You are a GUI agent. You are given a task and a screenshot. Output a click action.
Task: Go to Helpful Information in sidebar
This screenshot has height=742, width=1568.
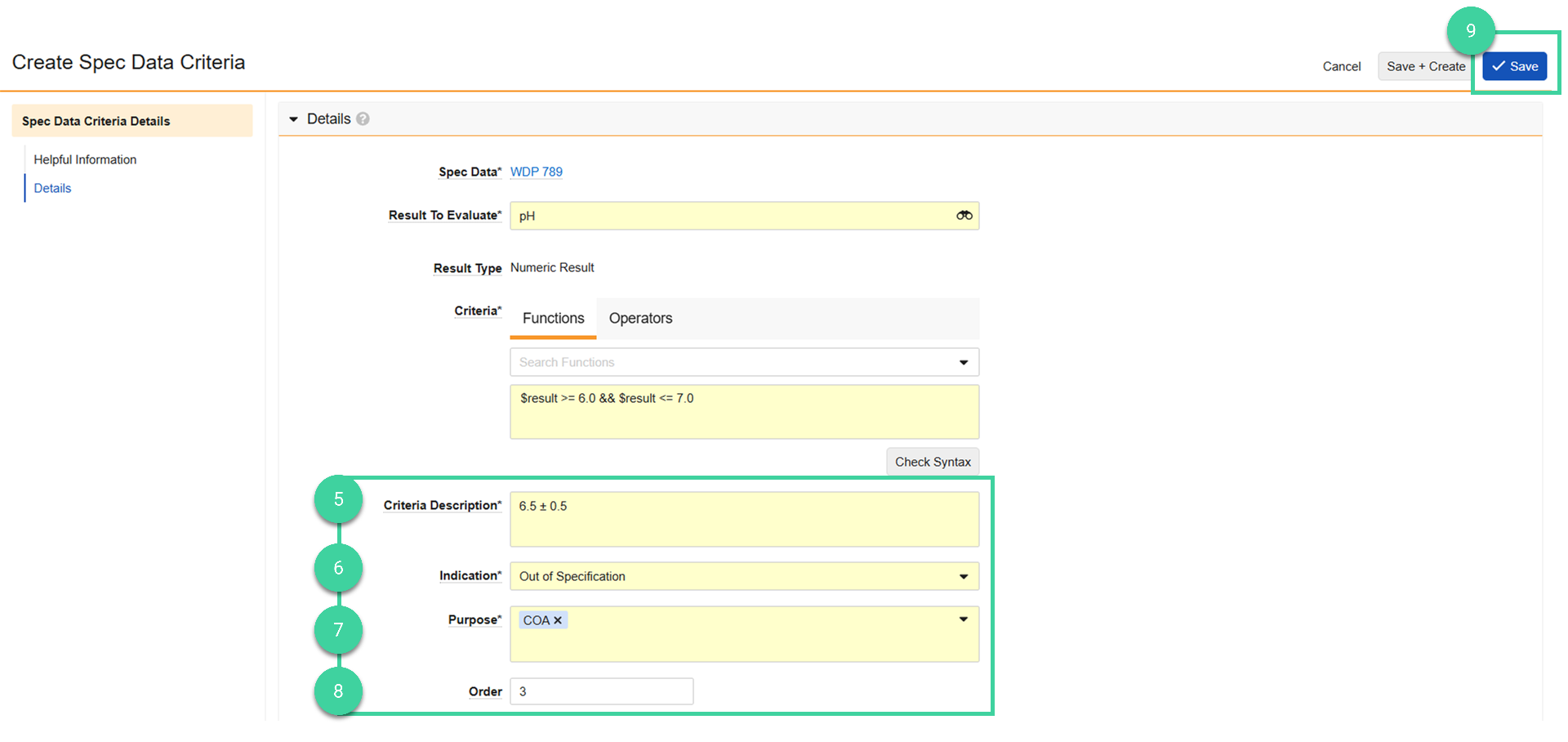[85, 160]
